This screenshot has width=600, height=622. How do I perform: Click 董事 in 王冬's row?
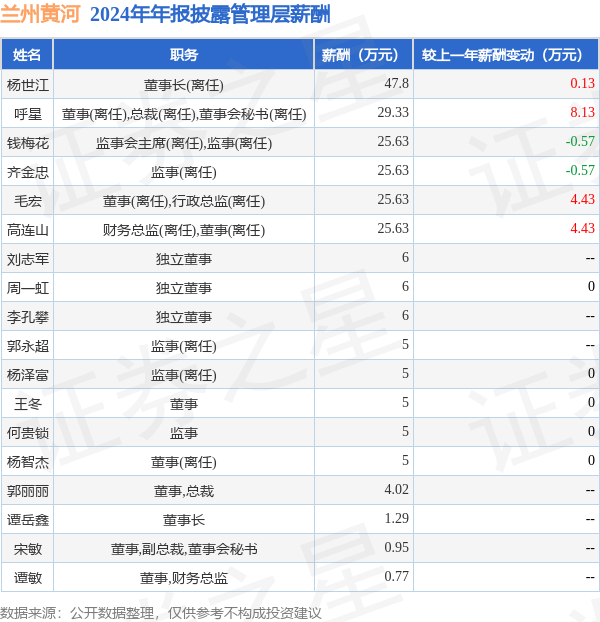pyautogui.click(x=184, y=404)
